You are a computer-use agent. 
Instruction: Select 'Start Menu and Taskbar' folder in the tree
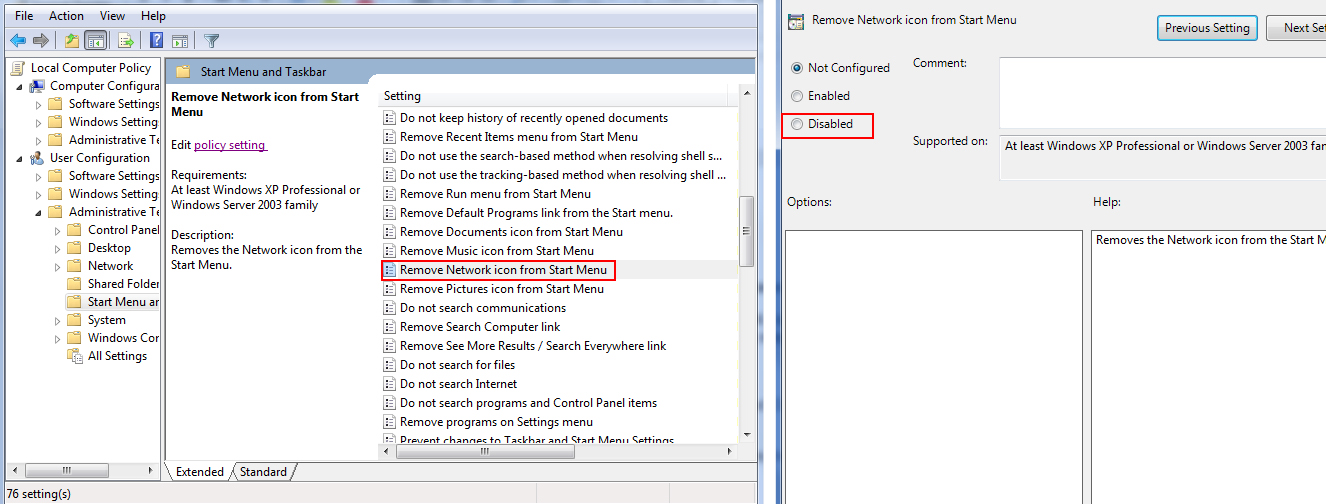coord(123,302)
